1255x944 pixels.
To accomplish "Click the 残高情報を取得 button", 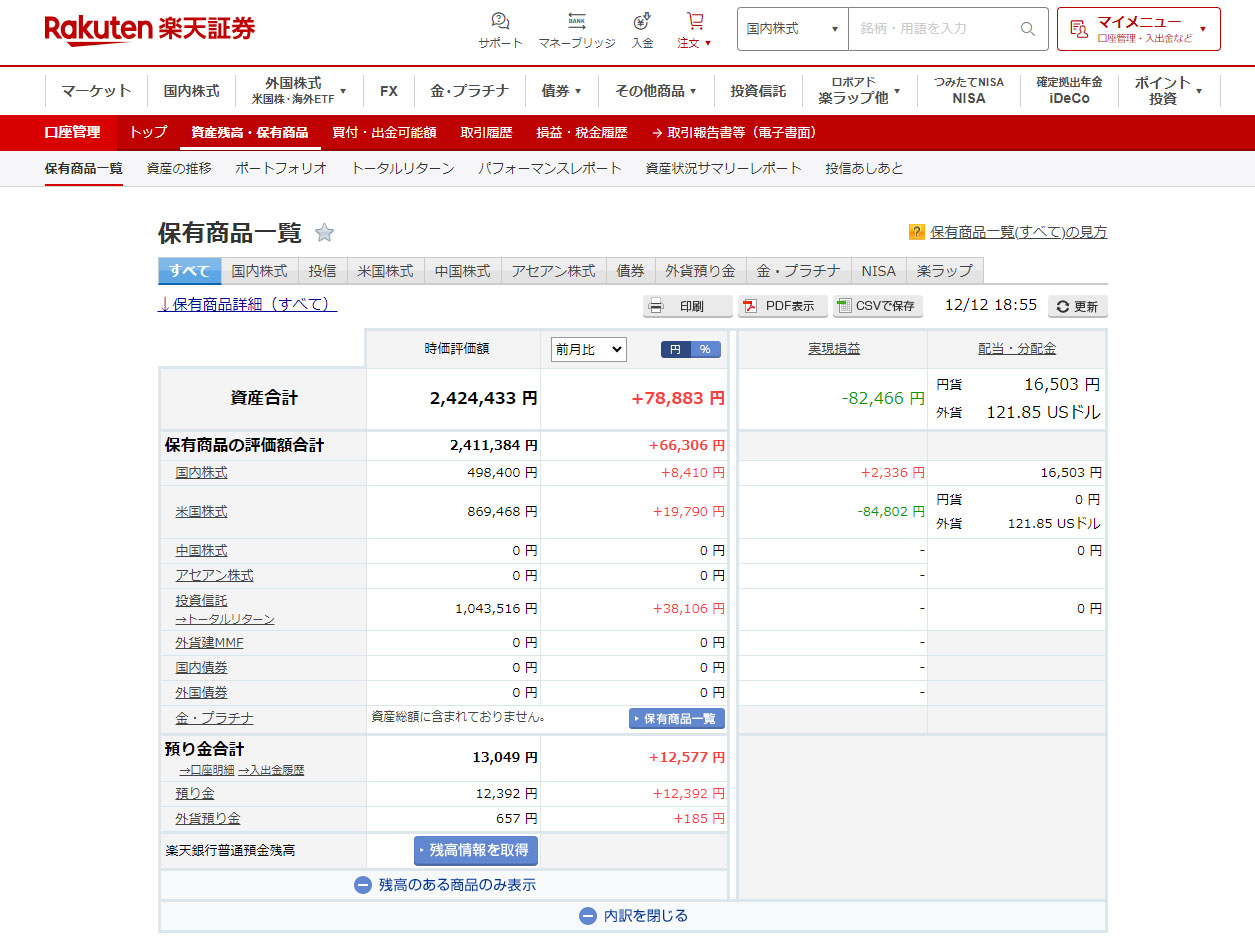I will (x=476, y=850).
